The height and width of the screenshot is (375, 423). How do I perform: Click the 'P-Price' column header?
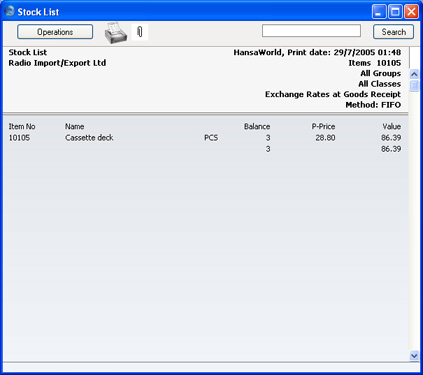[323, 127]
